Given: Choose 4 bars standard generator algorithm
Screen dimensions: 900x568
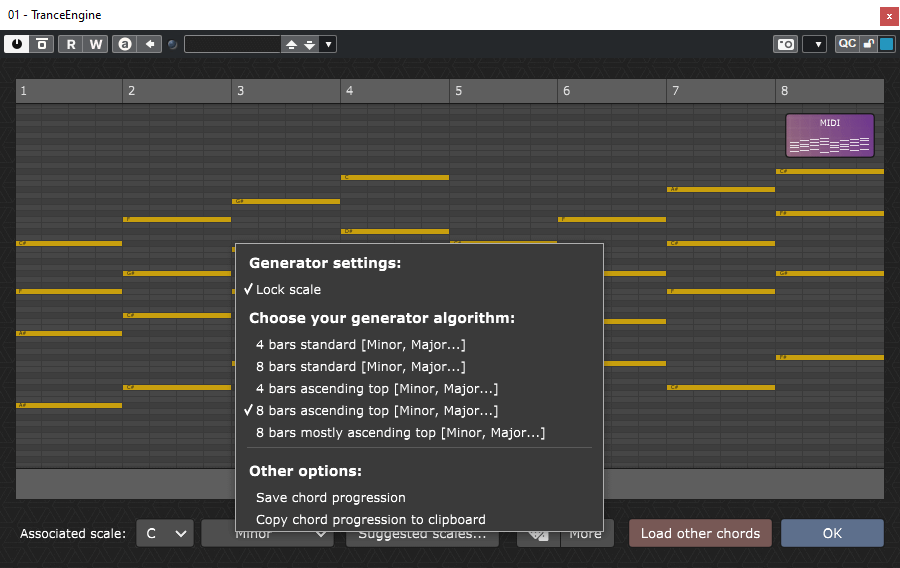Looking at the screenshot, I should point(360,345).
